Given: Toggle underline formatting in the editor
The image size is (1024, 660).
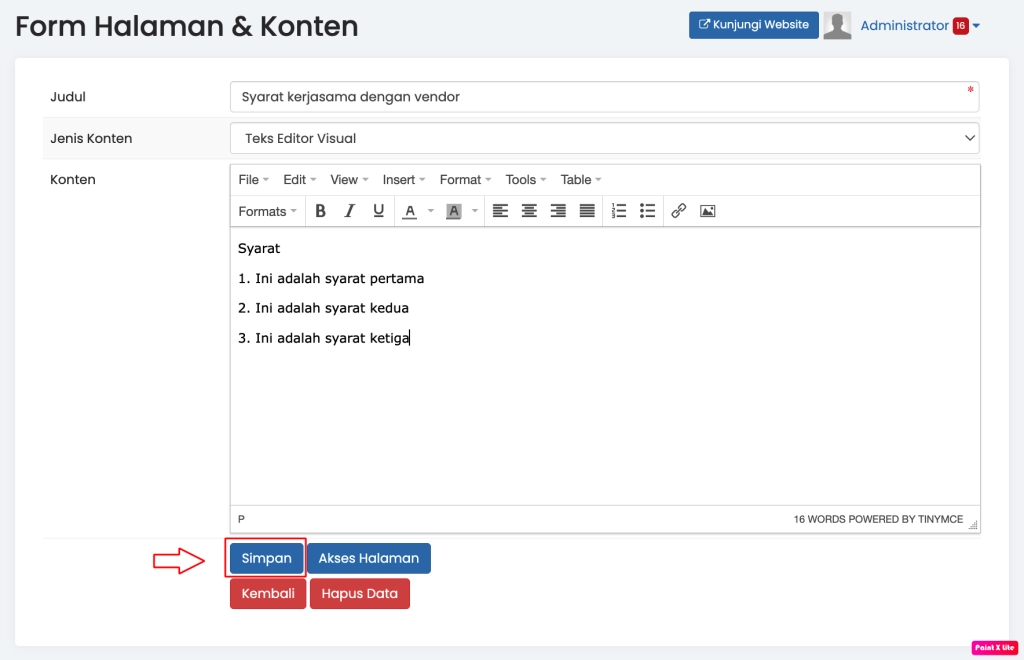Looking at the screenshot, I should (x=378, y=211).
